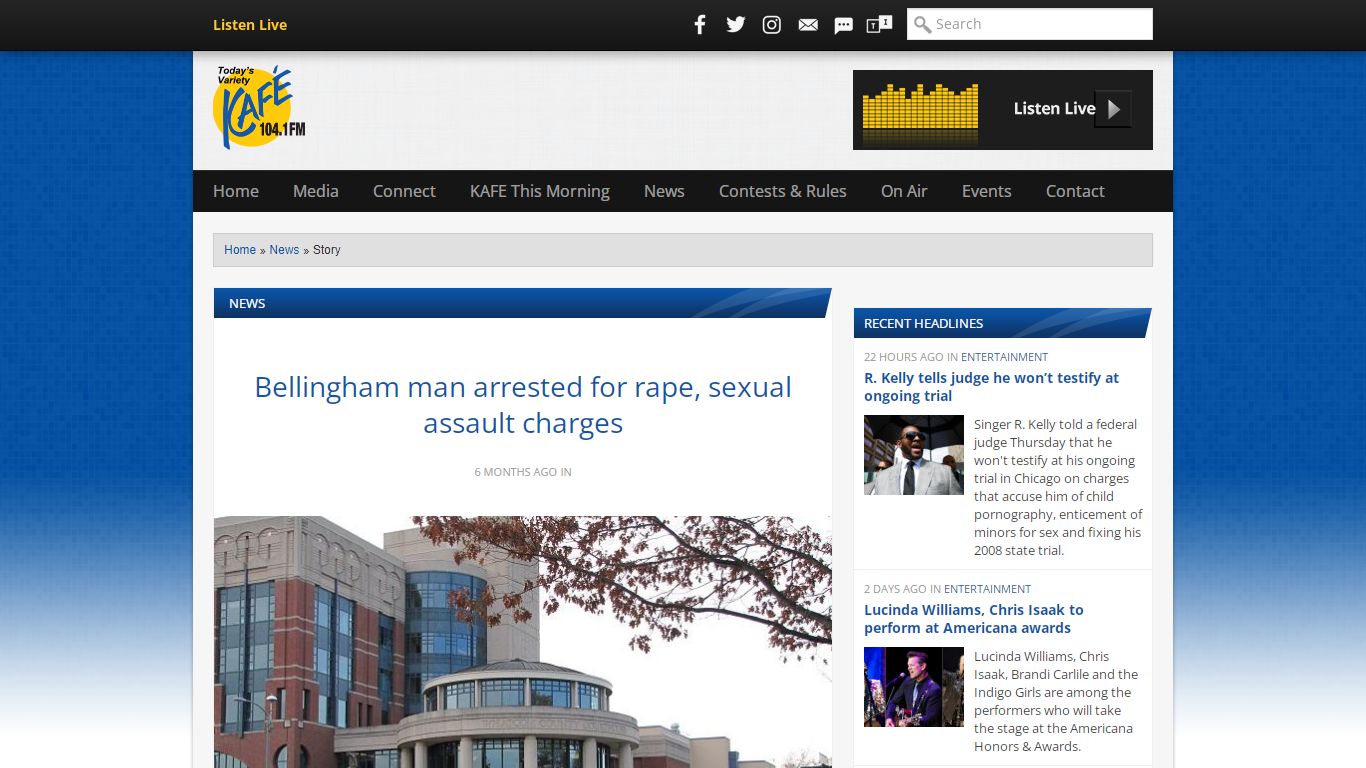Click Entertainment category on Lucinda Williams story

click(987, 589)
